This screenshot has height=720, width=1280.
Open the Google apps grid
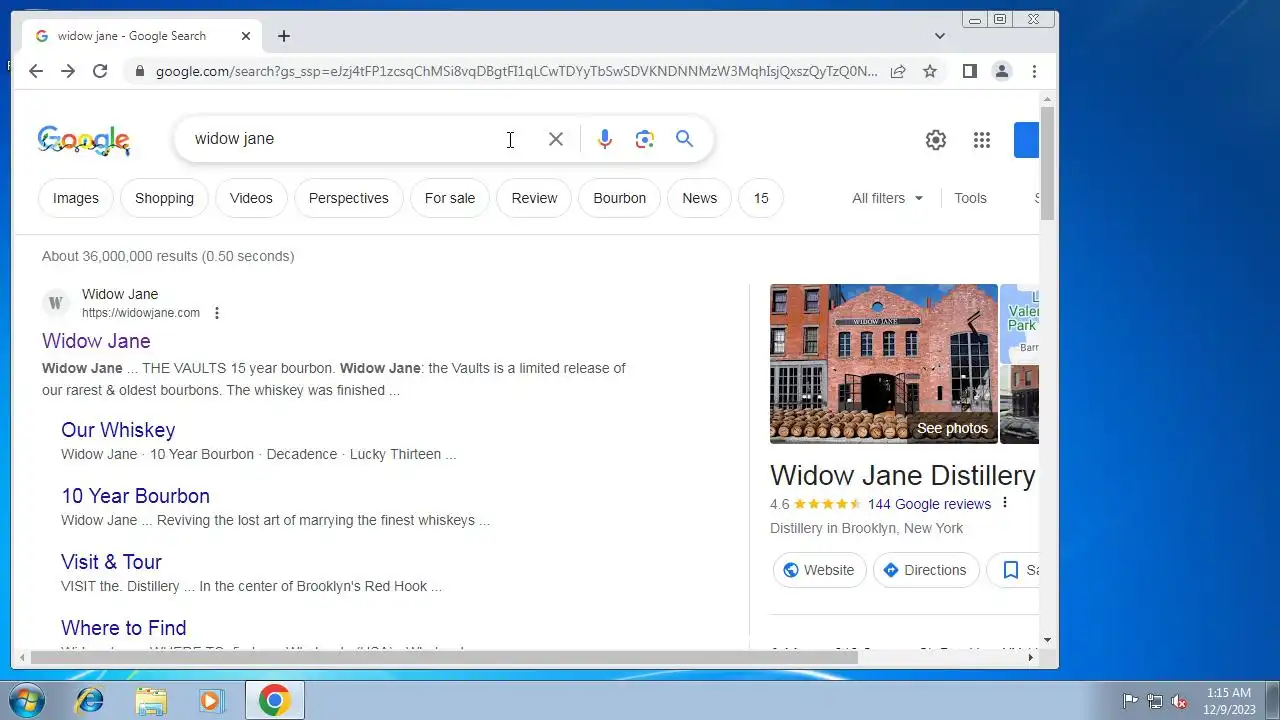(982, 140)
